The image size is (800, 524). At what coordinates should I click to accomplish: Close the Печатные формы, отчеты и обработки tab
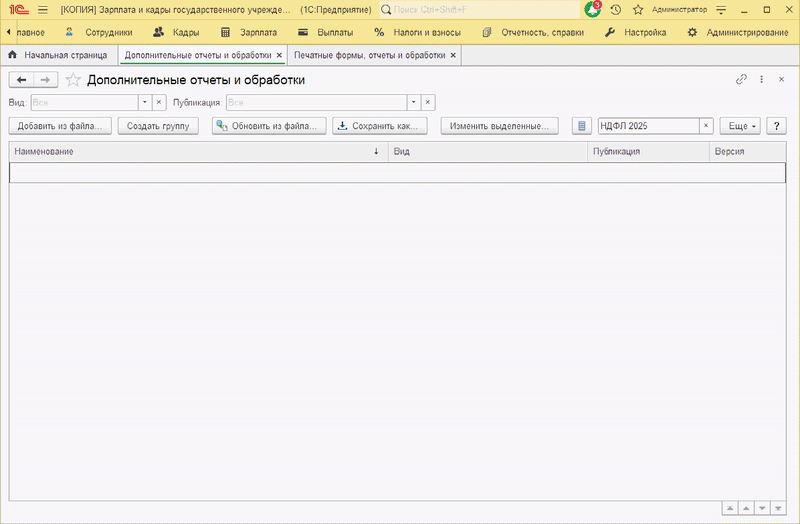pyautogui.click(x=453, y=55)
